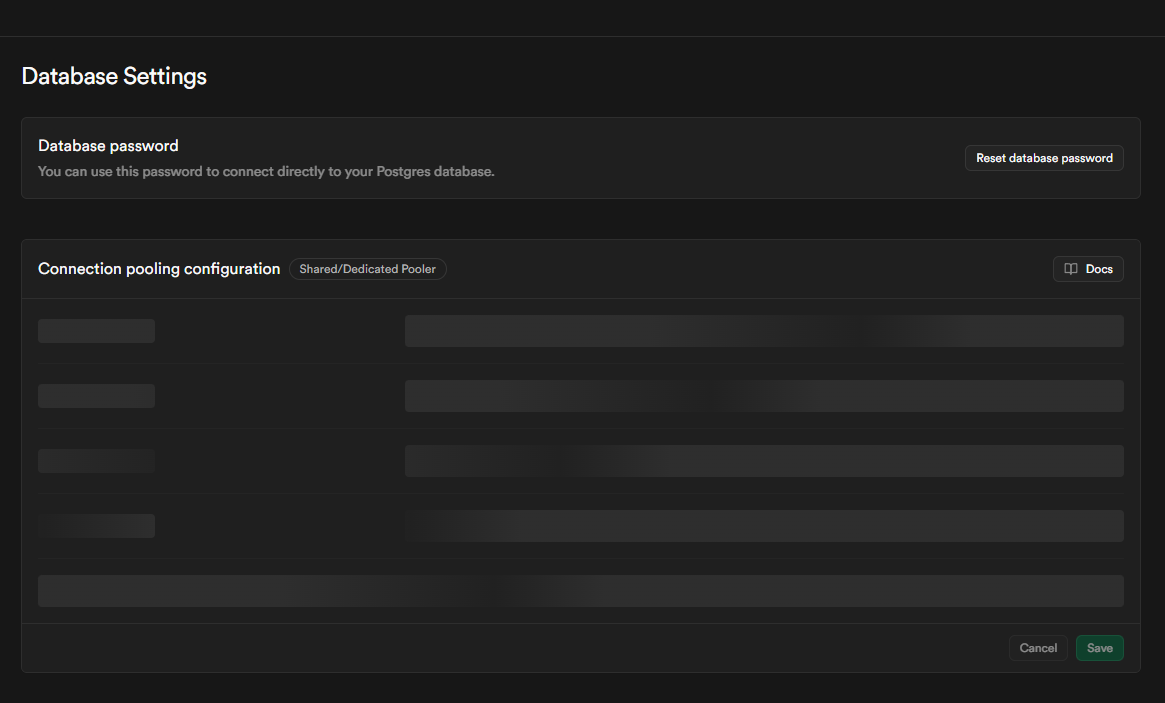Select the Database Settings heading text
Viewport: 1165px width, 703px height.
114,77
